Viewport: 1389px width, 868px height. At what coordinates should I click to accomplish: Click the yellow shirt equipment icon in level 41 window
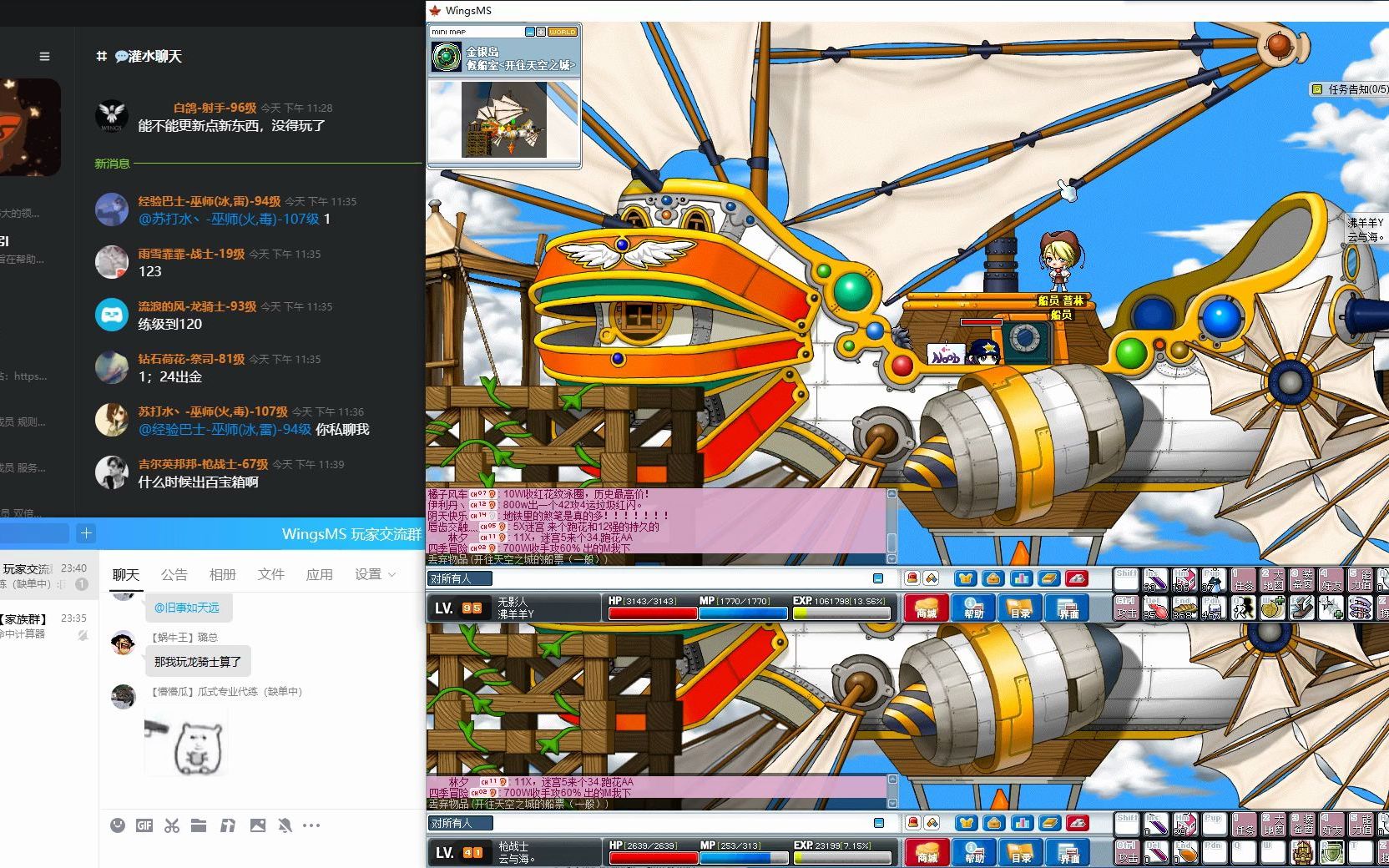click(x=966, y=823)
